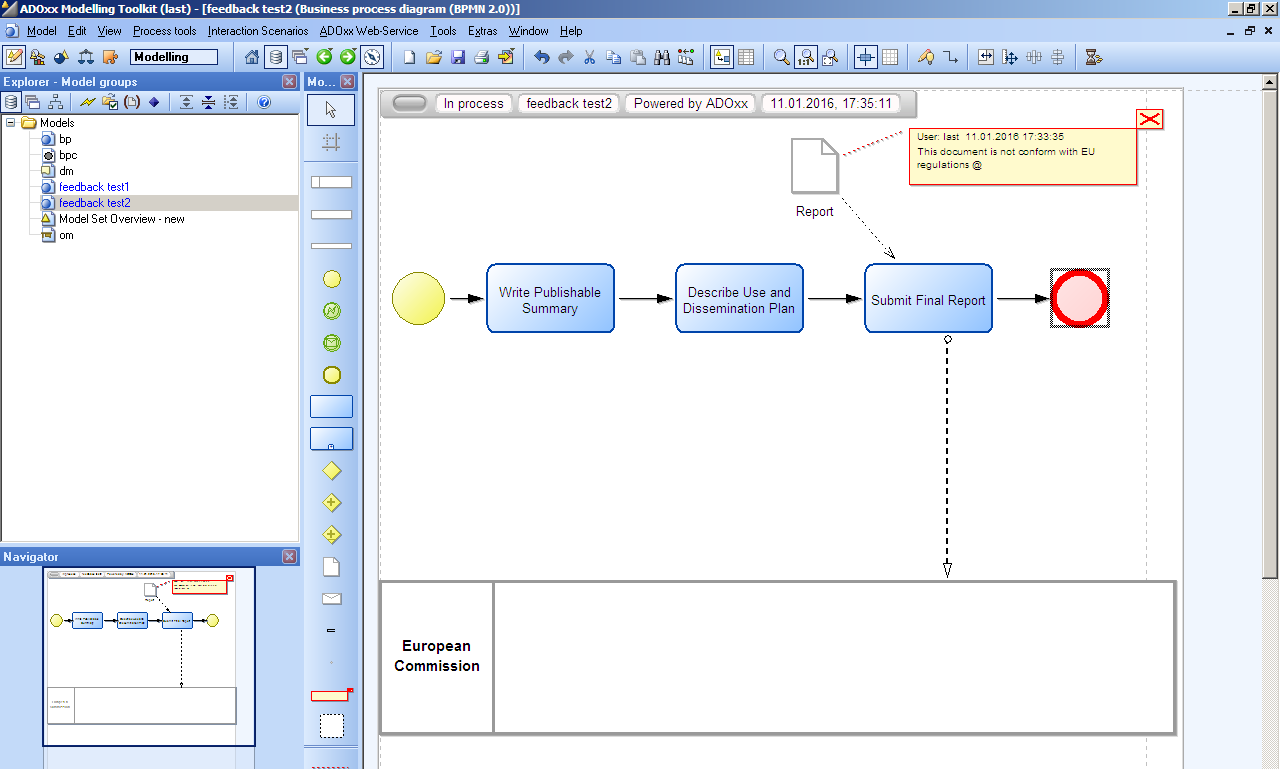Save model with floppy disk icon
This screenshot has width=1280, height=769.
tap(458, 57)
